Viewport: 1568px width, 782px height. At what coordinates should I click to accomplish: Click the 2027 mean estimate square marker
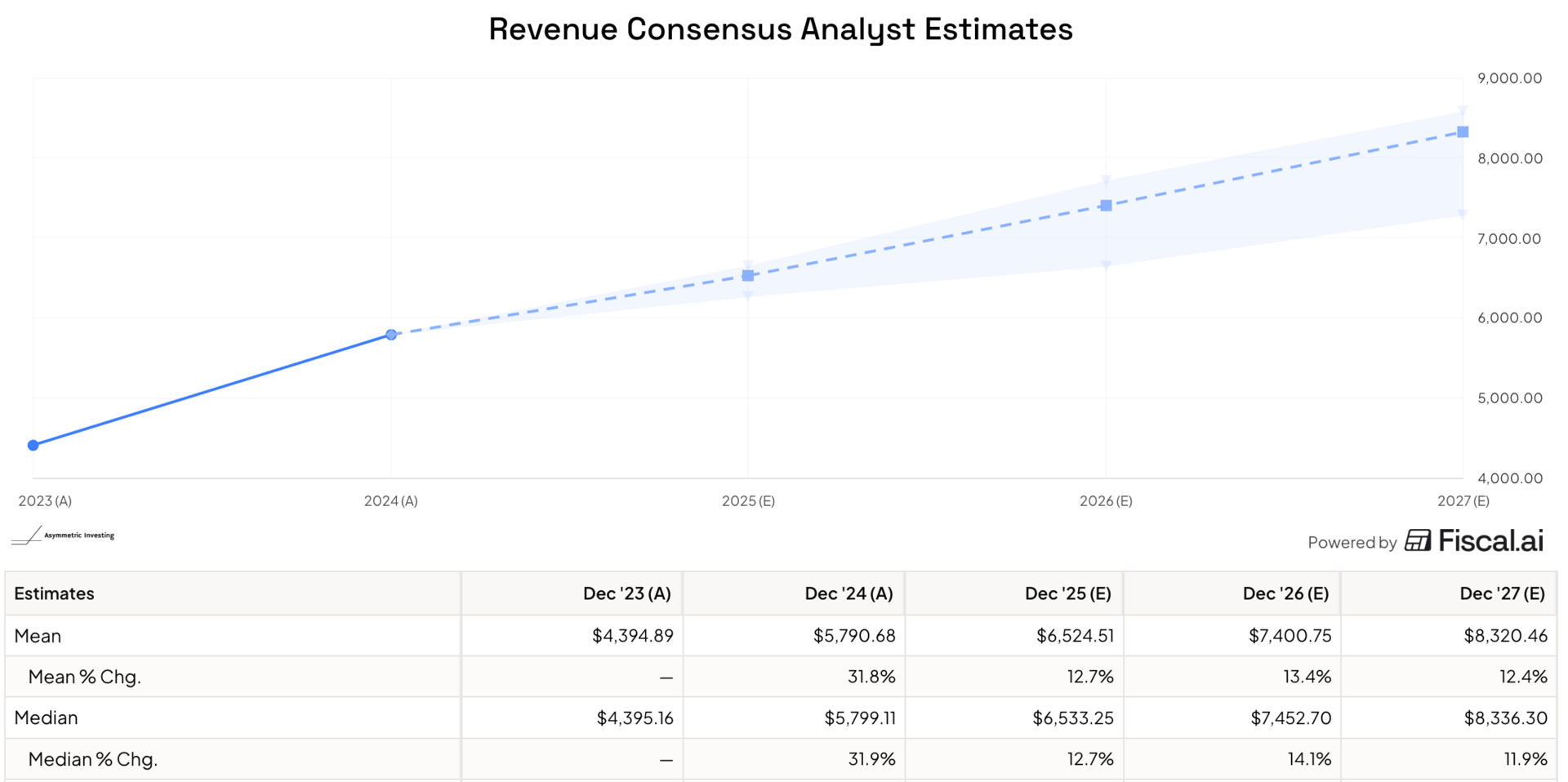1463,132
